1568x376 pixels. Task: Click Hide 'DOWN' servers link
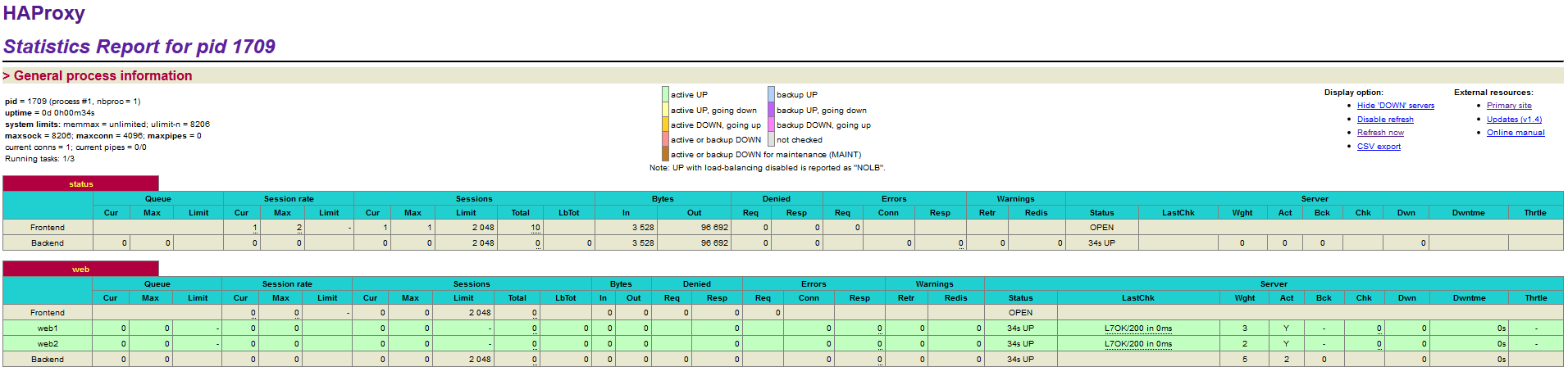1395,106
